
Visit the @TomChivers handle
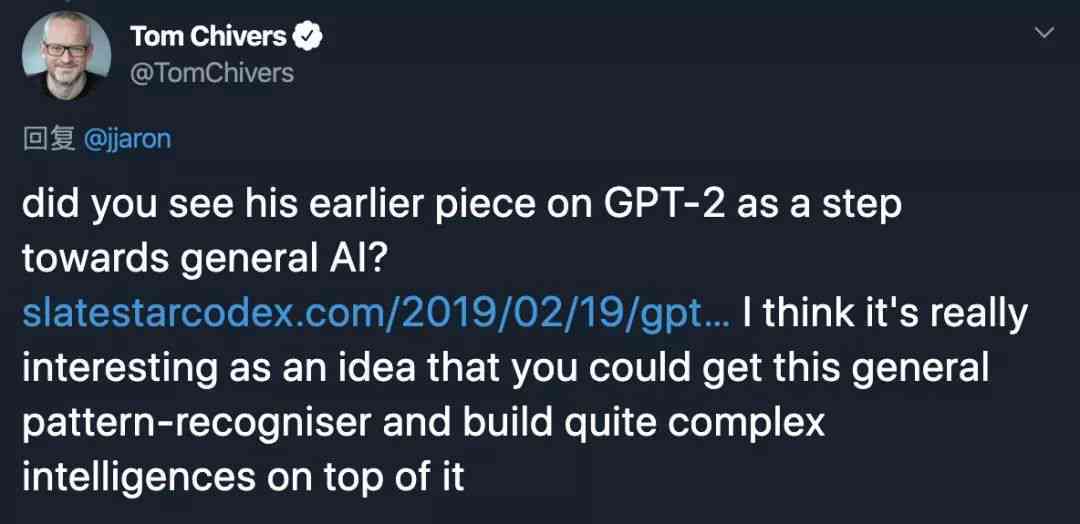point(211,73)
